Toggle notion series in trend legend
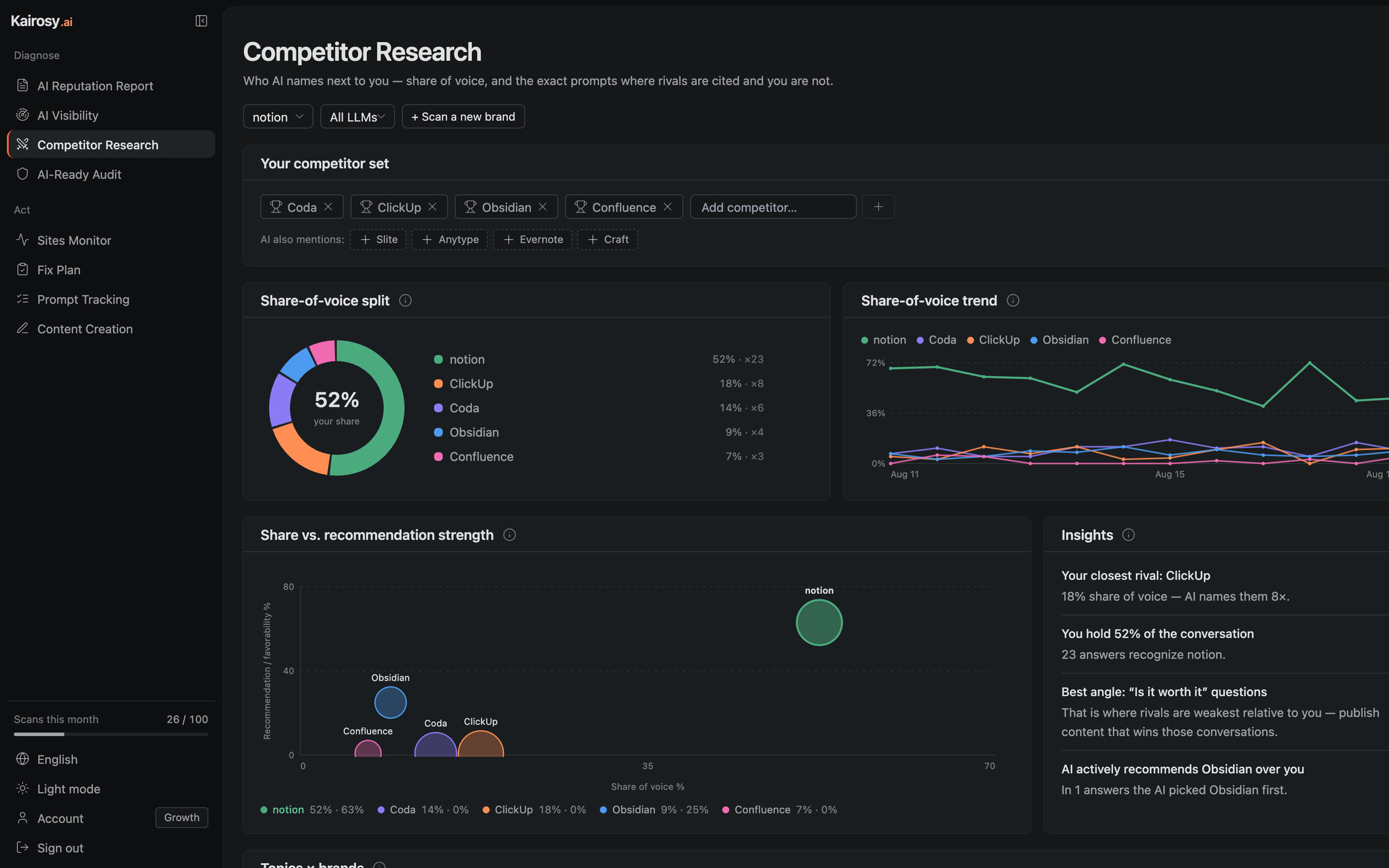This screenshot has width=1389, height=868. (884, 340)
